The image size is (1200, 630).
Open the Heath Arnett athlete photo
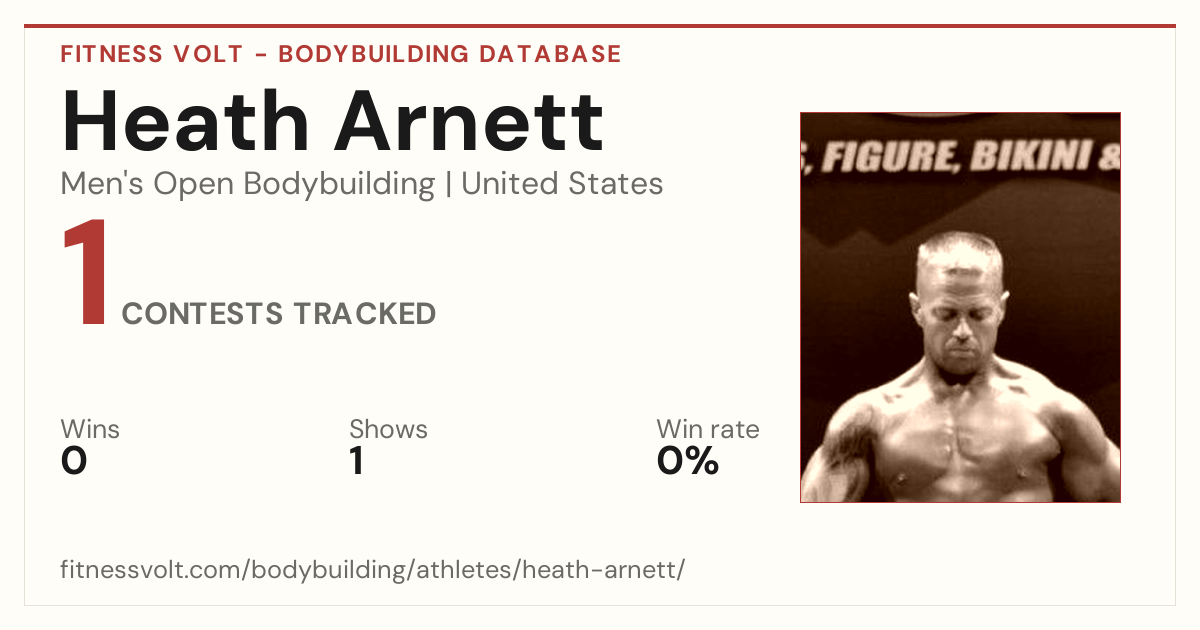coord(960,307)
